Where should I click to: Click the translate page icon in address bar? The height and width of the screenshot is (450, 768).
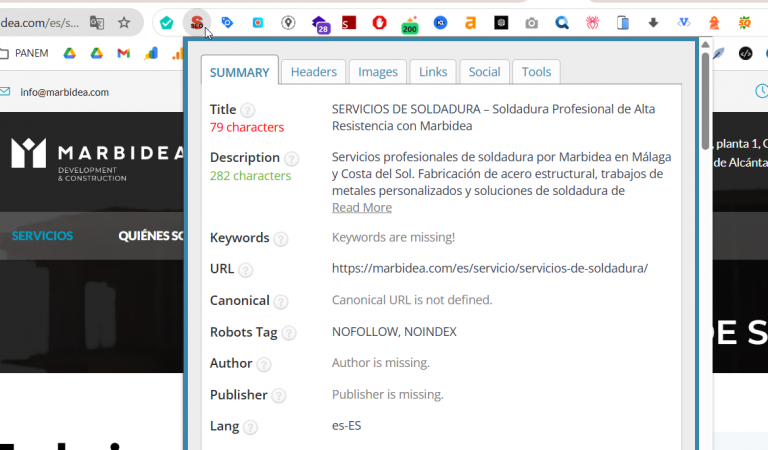tap(97, 23)
